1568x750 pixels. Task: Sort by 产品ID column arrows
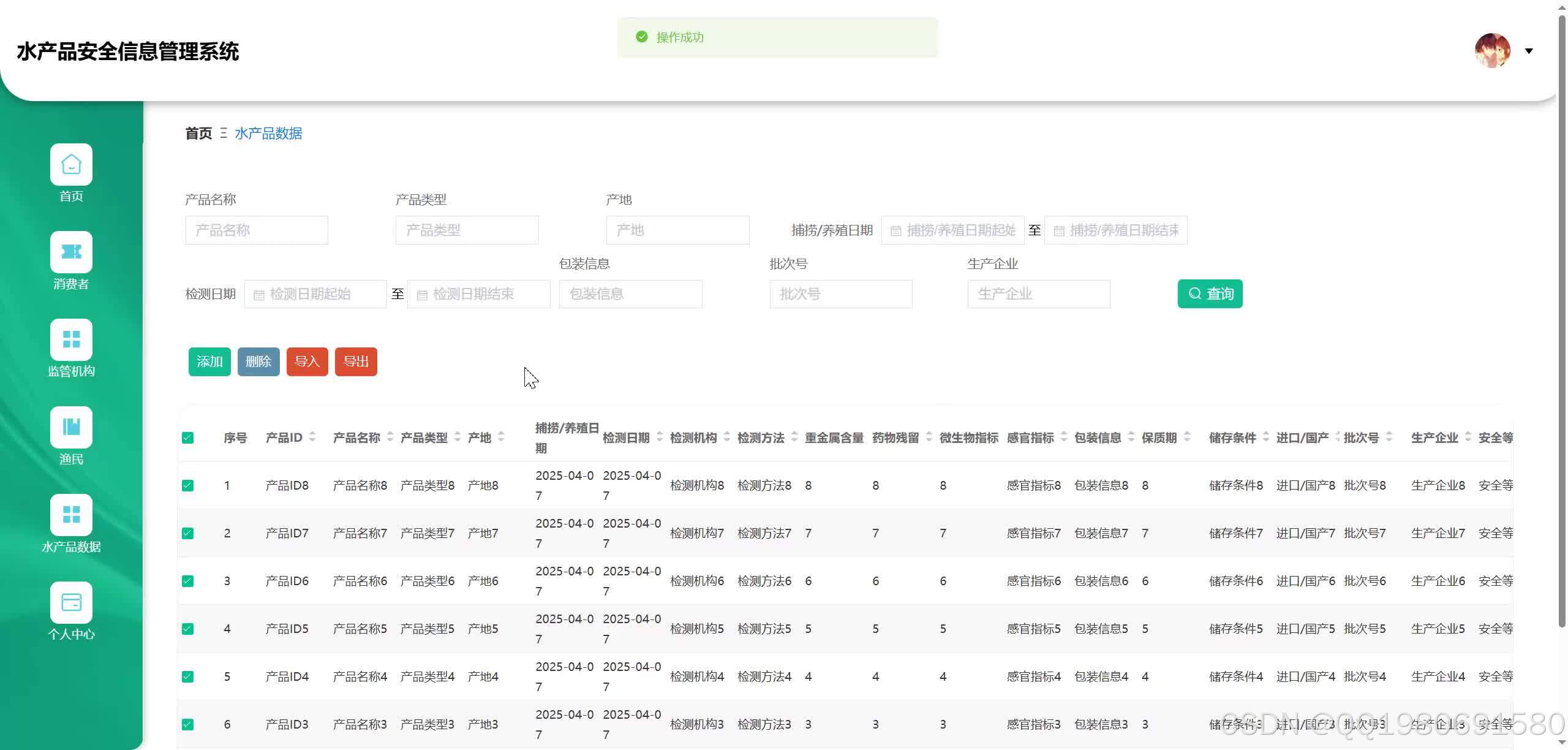312,437
